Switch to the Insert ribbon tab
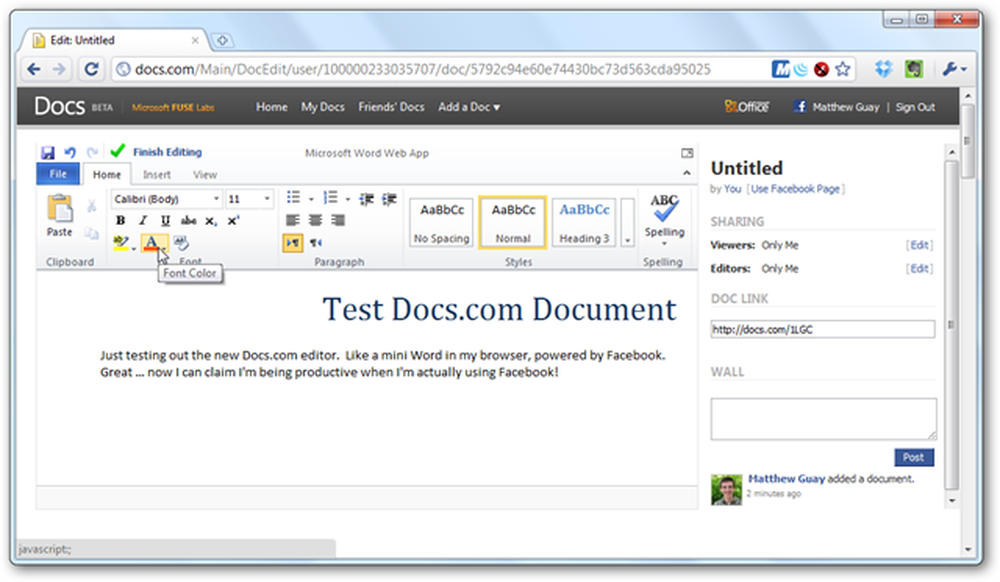The height and width of the screenshot is (582, 1000). point(156,175)
